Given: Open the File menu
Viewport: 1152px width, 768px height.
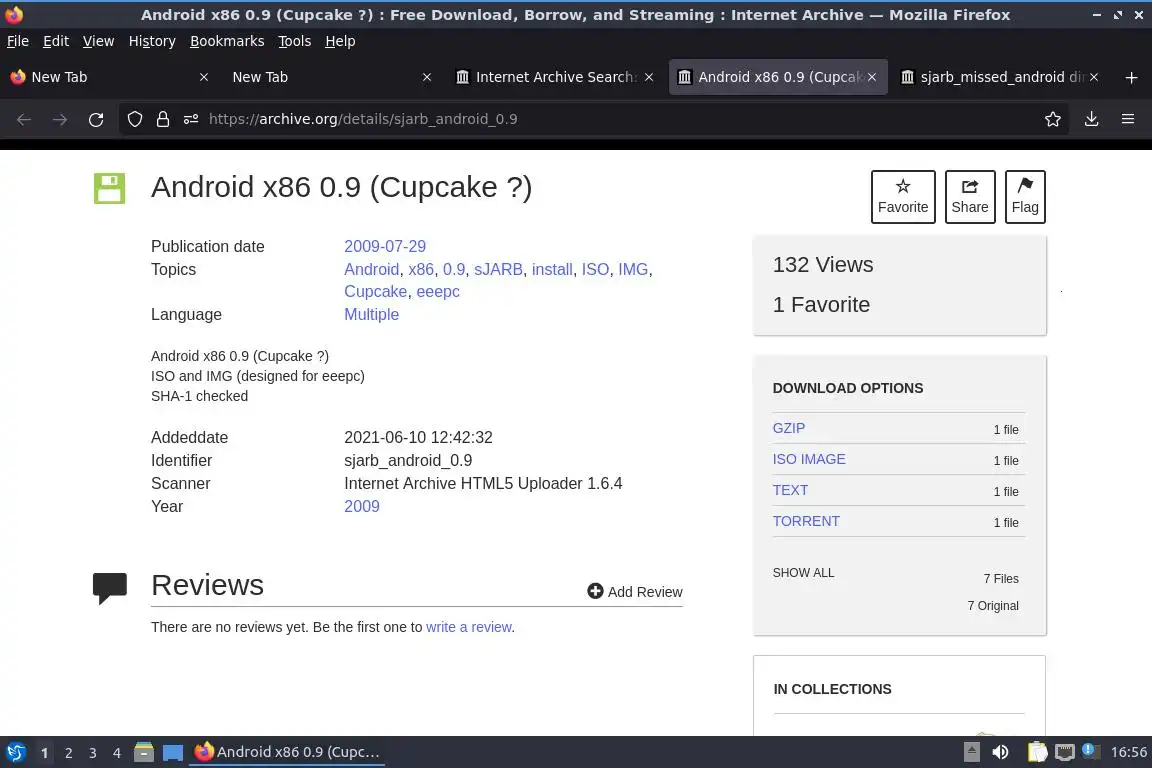Looking at the screenshot, I should click(x=18, y=41).
